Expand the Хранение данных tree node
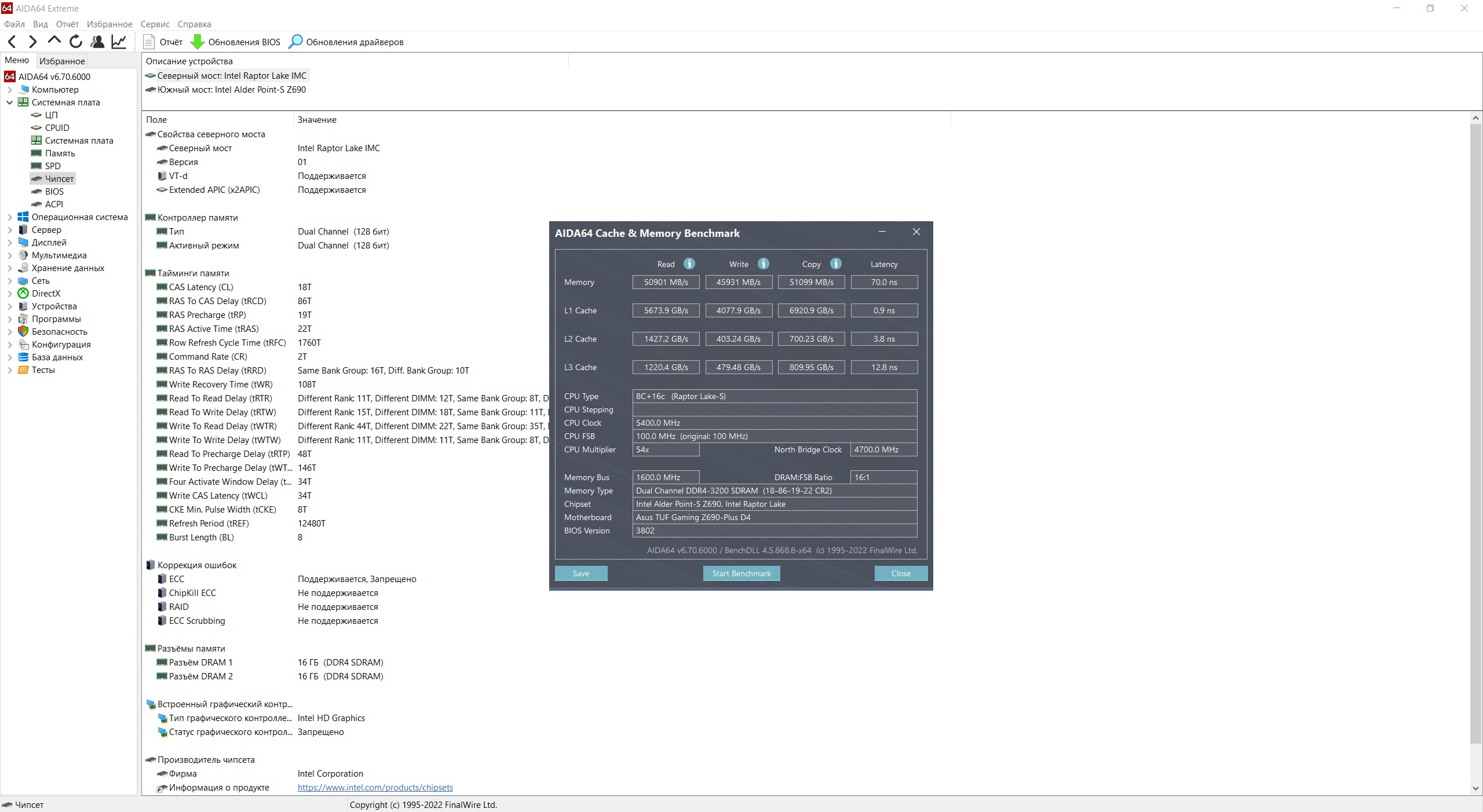Screen dimensions: 1483x812 tap(10, 268)
